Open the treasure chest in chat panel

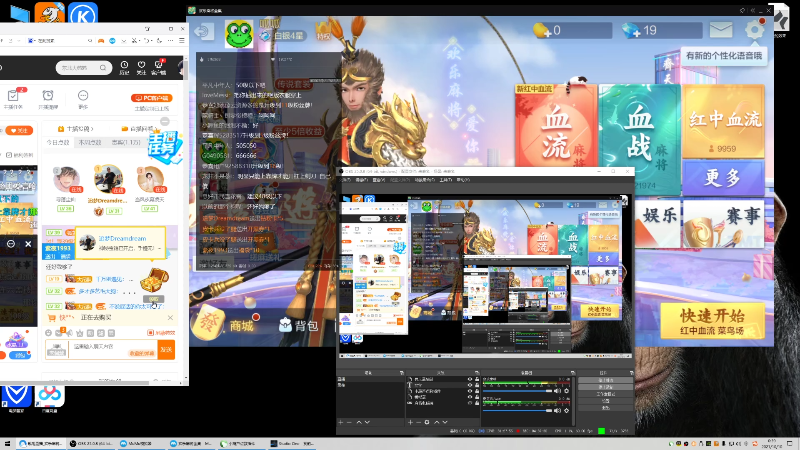point(155,280)
